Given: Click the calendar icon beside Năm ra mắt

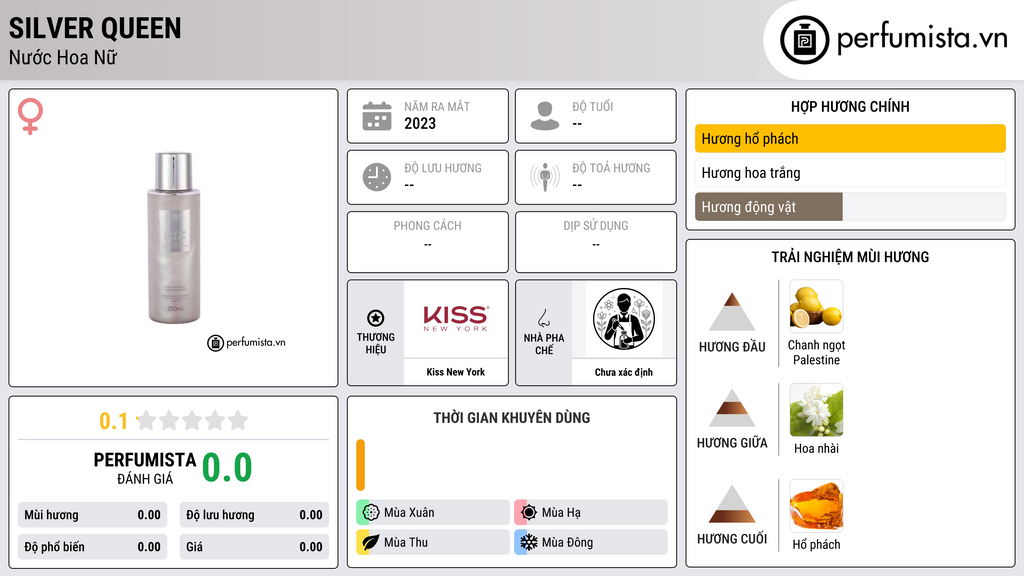Looking at the screenshot, I should coord(377,116).
